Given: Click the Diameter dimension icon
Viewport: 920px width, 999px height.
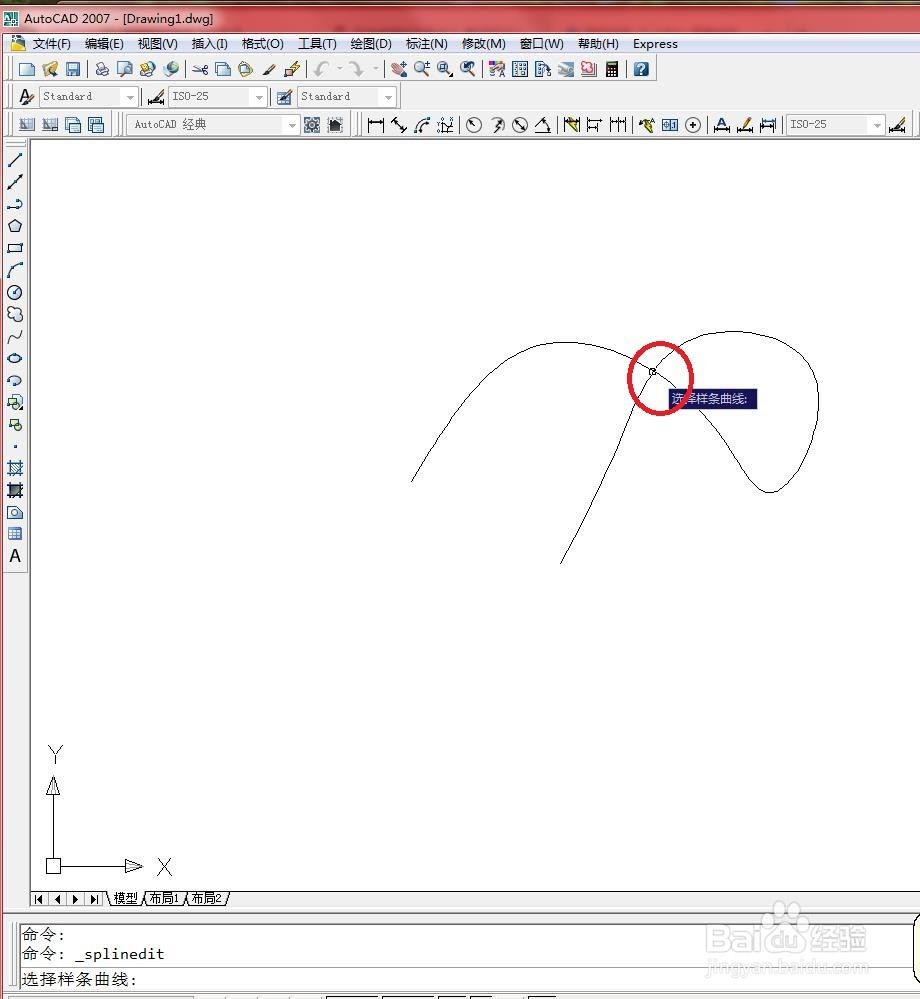Looking at the screenshot, I should 520,125.
